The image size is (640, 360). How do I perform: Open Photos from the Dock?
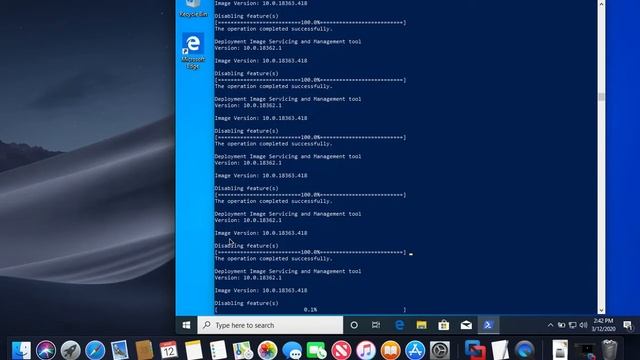pyautogui.click(x=267, y=350)
